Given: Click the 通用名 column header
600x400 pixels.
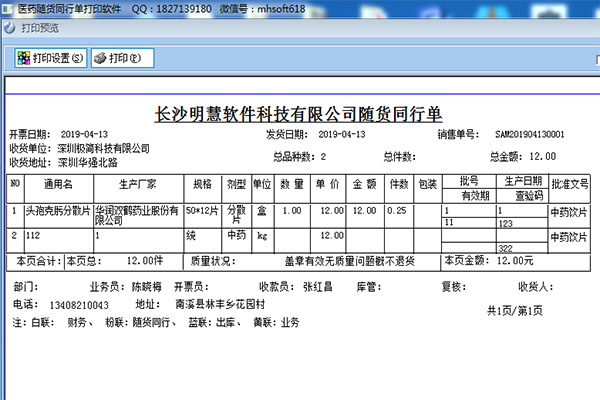Looking at the screenshot, I should (x=58, y=184).
